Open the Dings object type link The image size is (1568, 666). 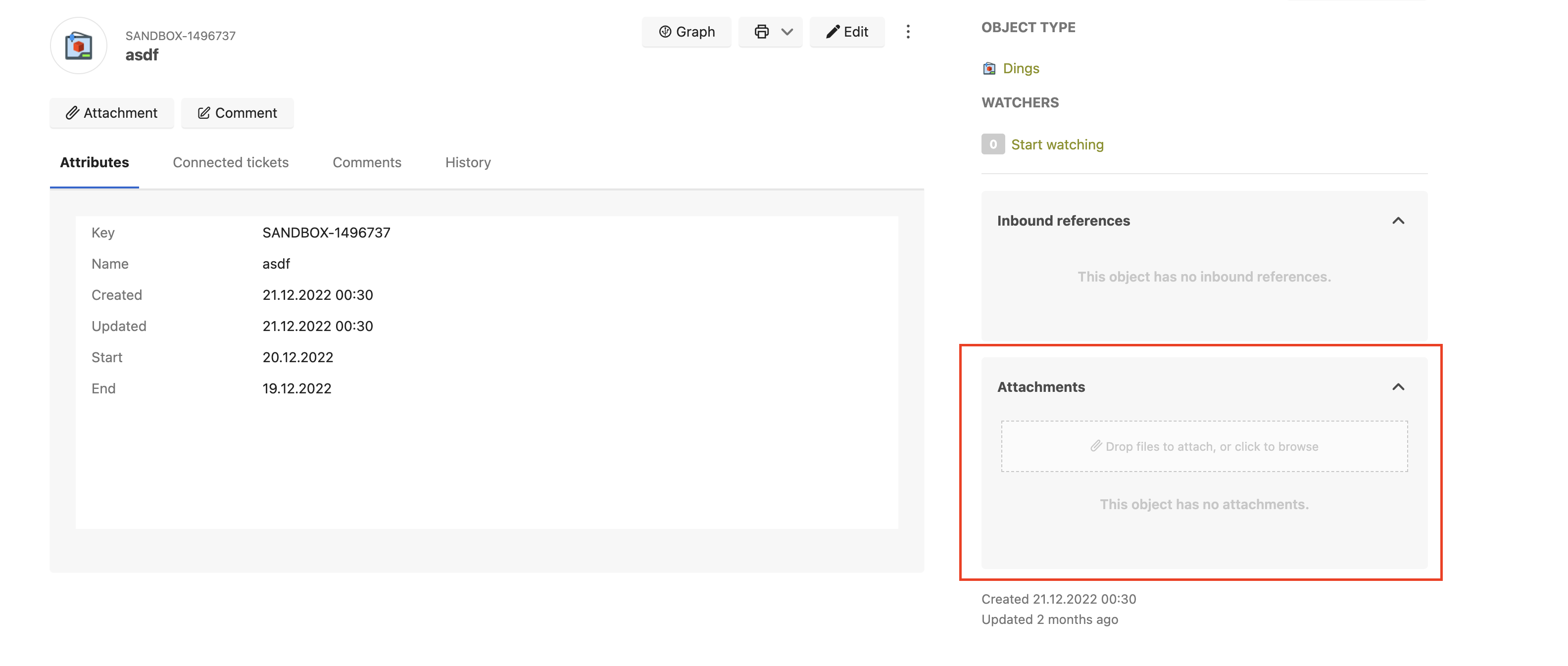[1021, 68]
